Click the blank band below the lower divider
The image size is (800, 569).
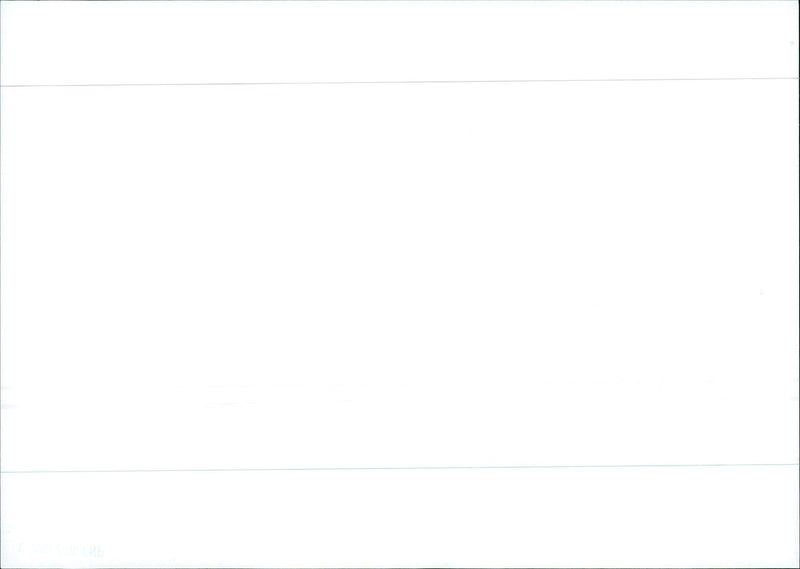400,515
